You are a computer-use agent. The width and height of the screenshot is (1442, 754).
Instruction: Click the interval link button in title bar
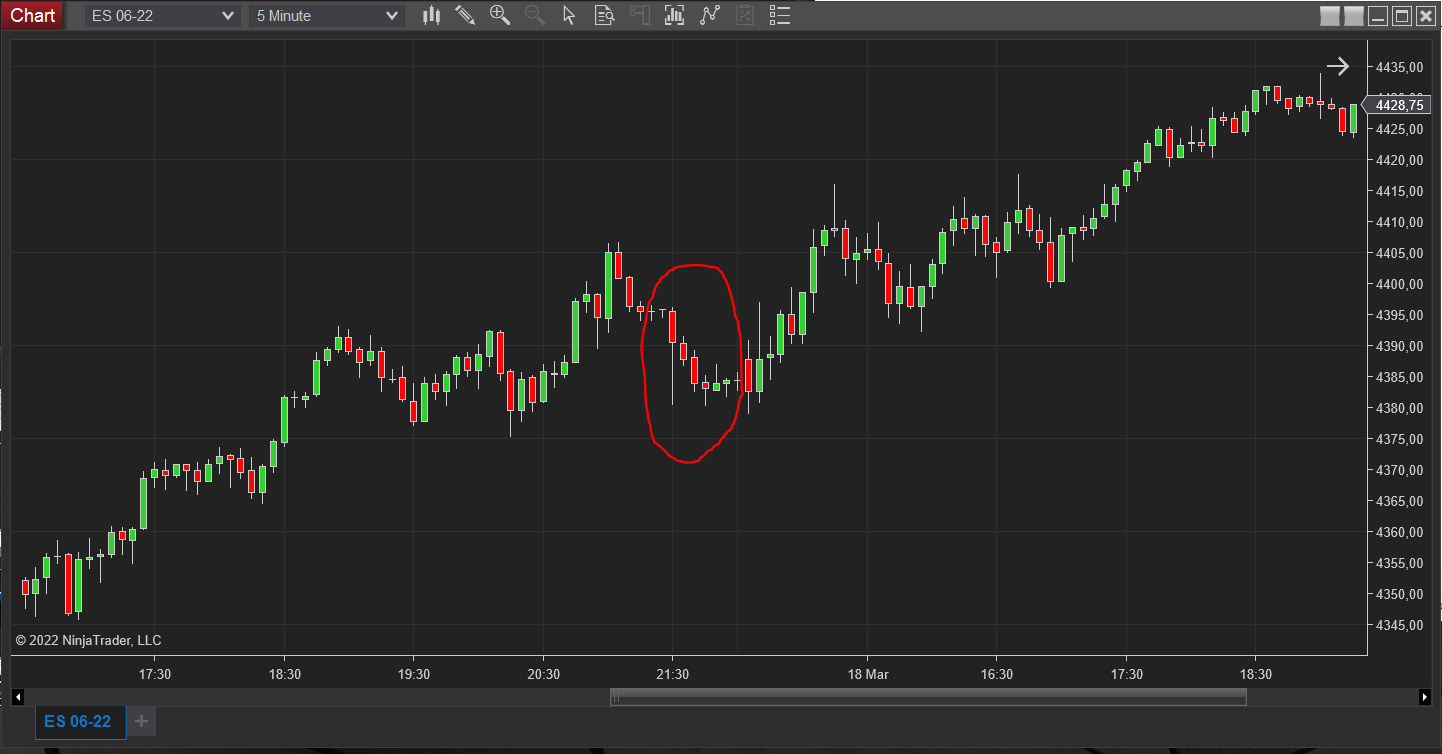tap(1353, 16)
